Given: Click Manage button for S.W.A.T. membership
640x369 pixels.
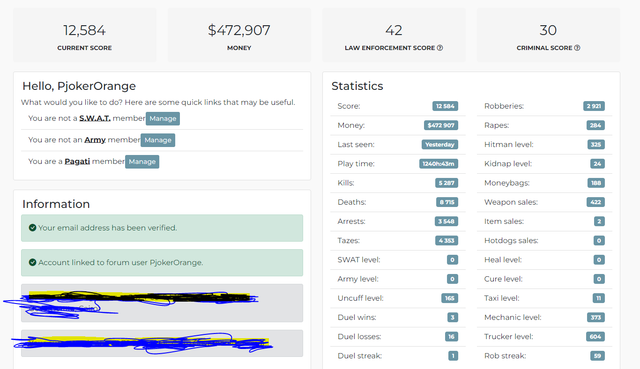Looking at the screenshot, I should pyautogui.click(x=163, y=118).
